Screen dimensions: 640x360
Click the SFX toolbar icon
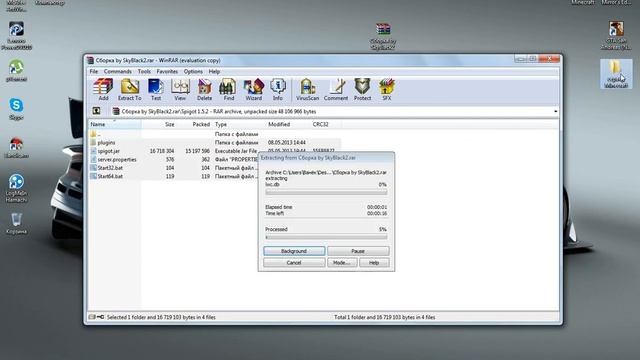[387, 90]
